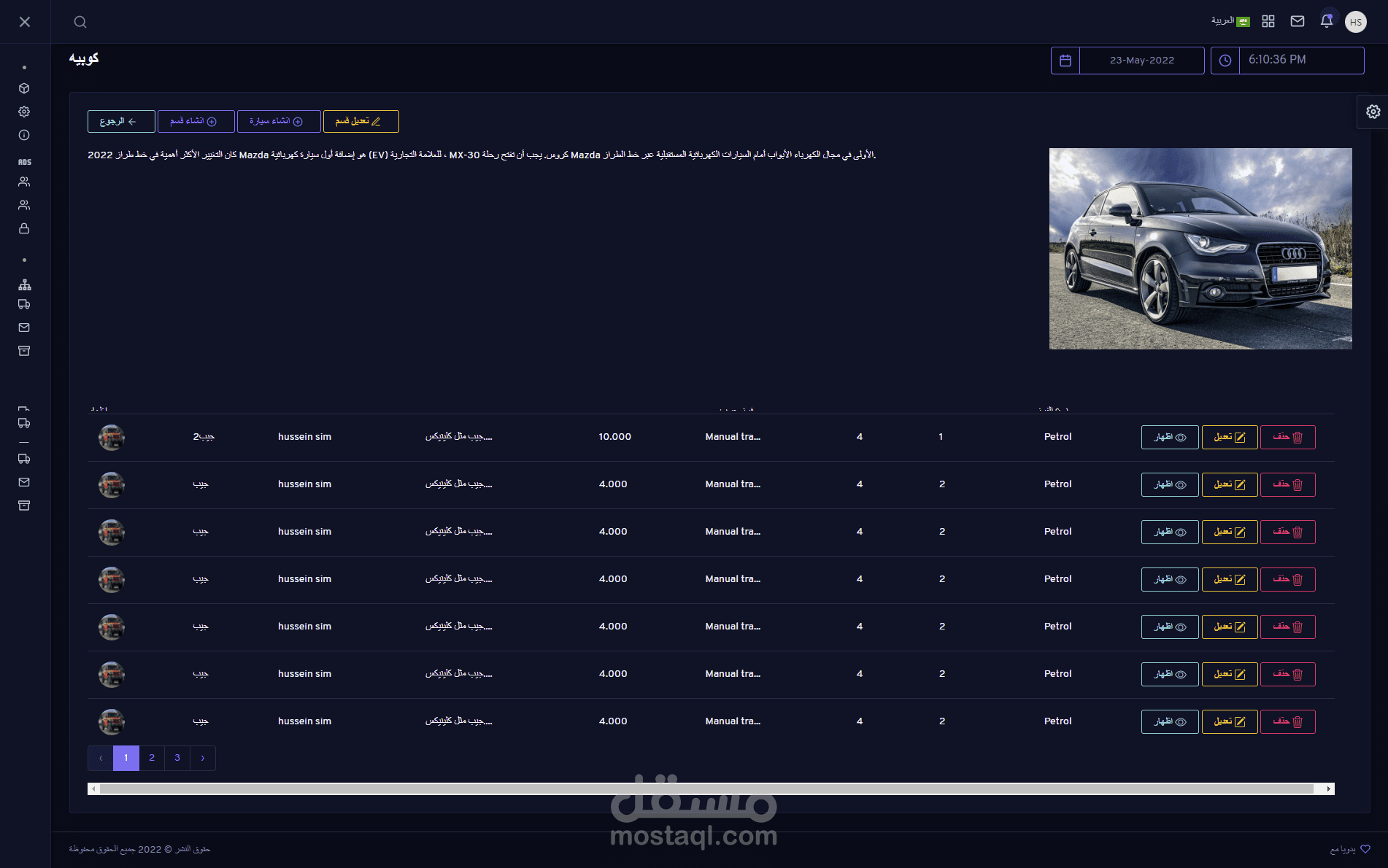
Task: Go to page 3 in pagination
Action: point(177,758)
